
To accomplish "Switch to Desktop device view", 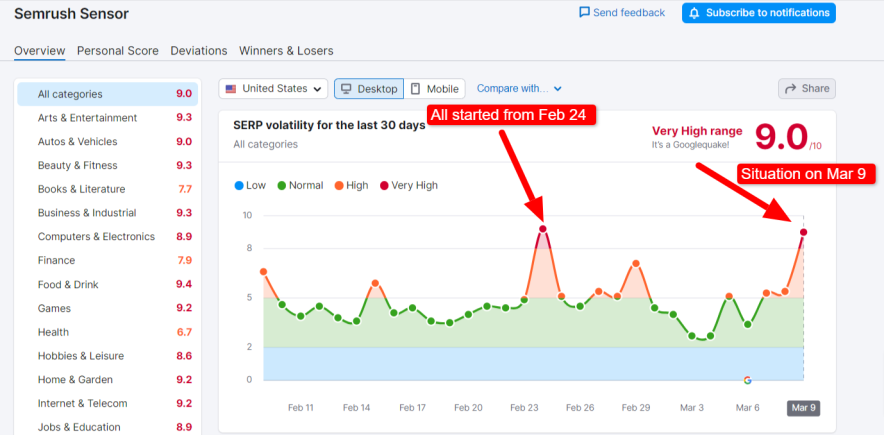I will pos(369,88).
